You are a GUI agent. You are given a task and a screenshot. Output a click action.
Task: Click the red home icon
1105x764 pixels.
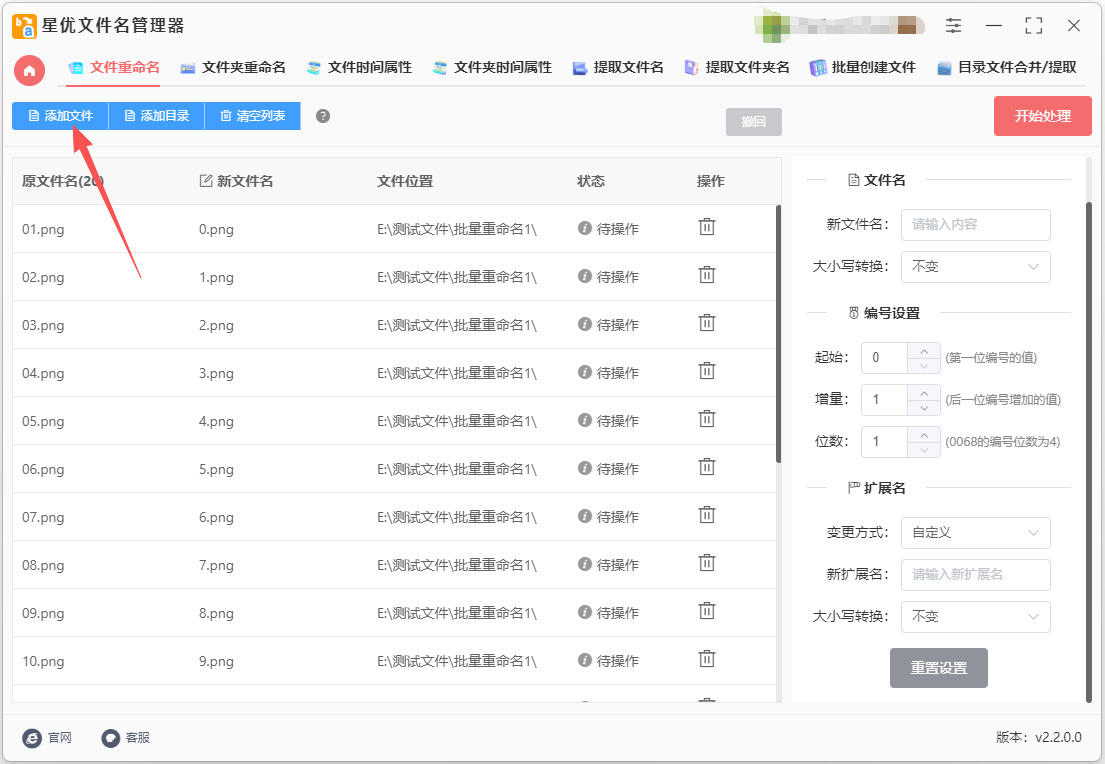pos(29,69)
